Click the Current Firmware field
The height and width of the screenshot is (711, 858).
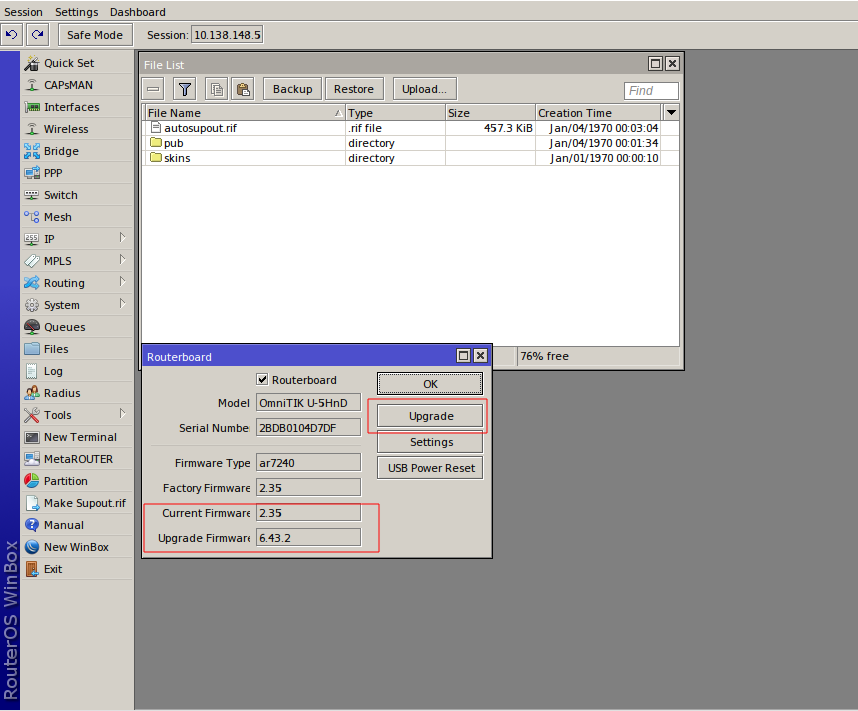coord(309,513)
